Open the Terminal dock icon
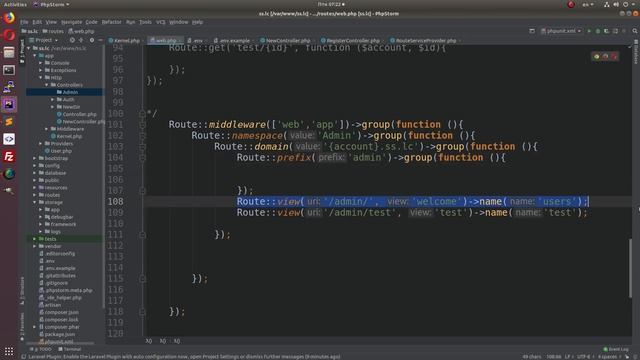Screen dimensions: 640x360 click(9, 70)
